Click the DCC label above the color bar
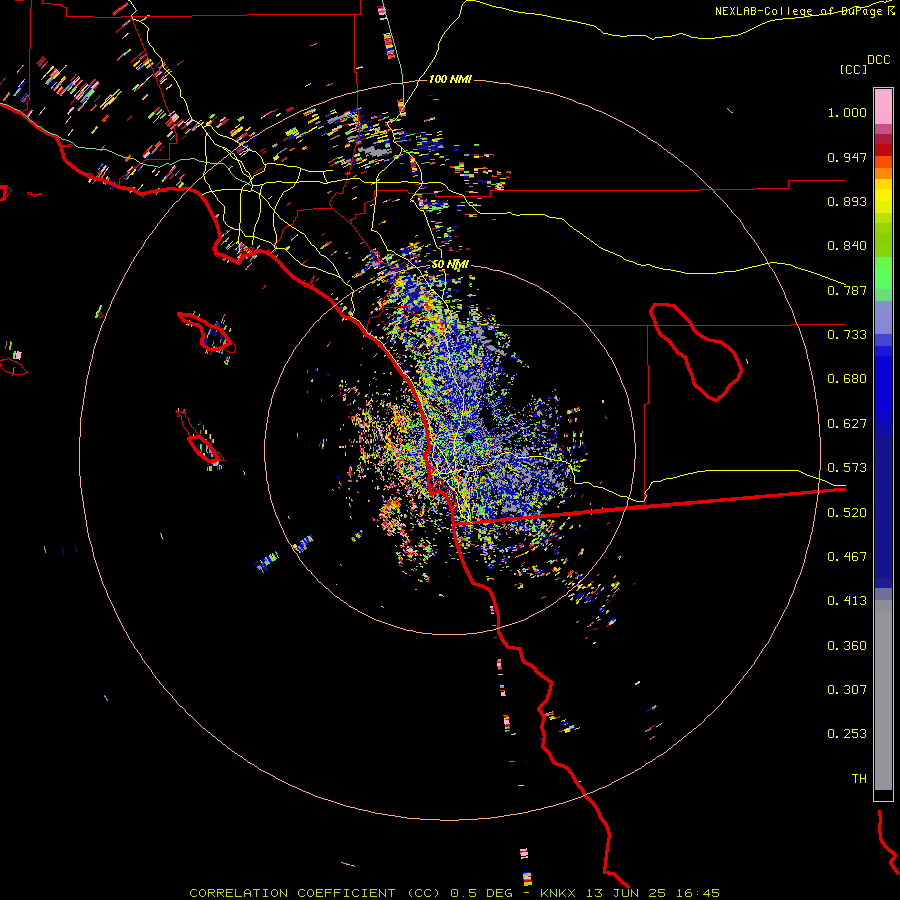 tap(879, 60)
